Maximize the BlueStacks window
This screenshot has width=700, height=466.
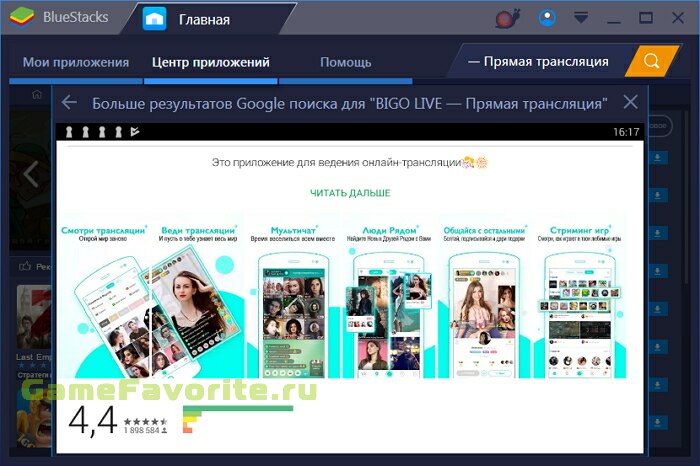click(646, 18)
